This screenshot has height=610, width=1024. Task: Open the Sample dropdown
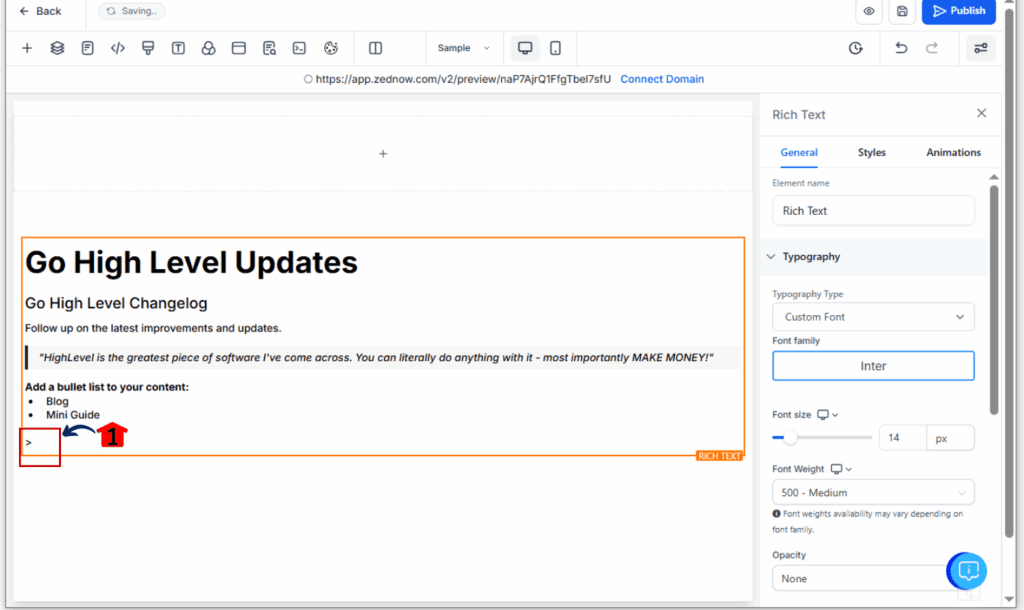point(464,48)
